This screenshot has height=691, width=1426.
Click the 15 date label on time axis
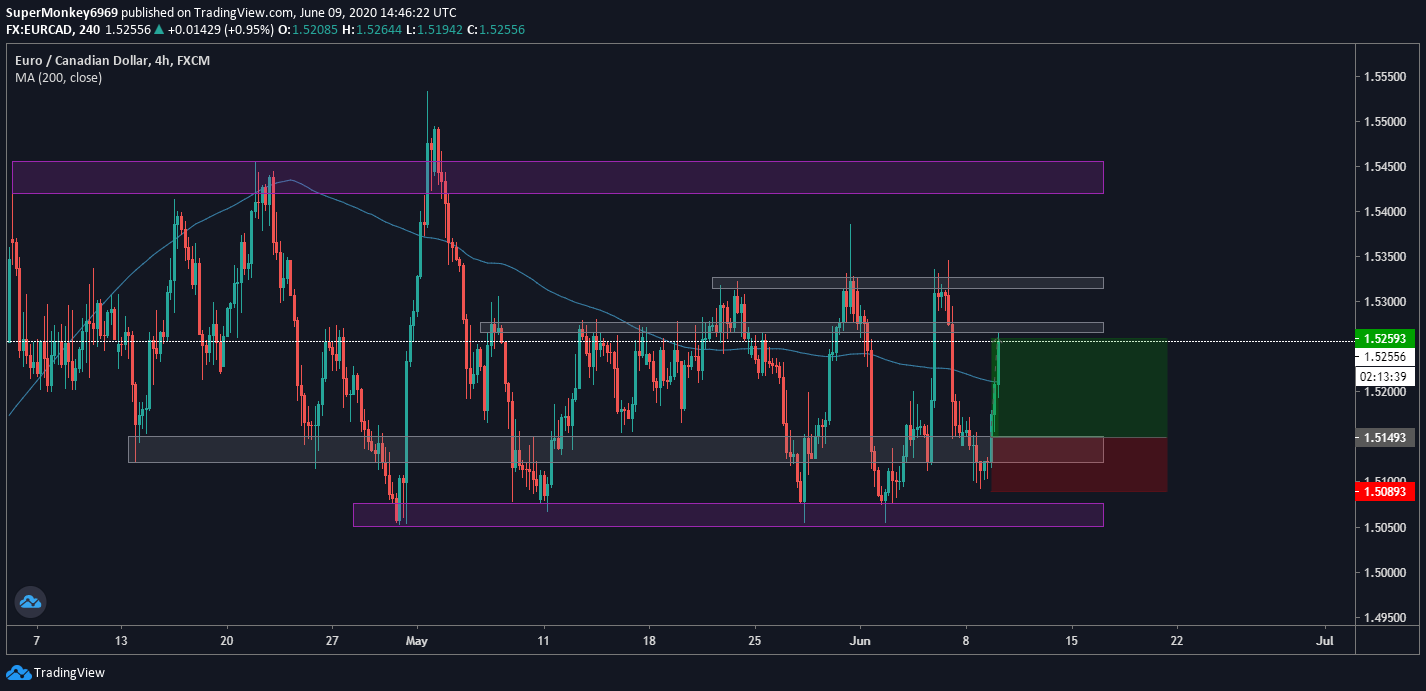point(1072,640)
